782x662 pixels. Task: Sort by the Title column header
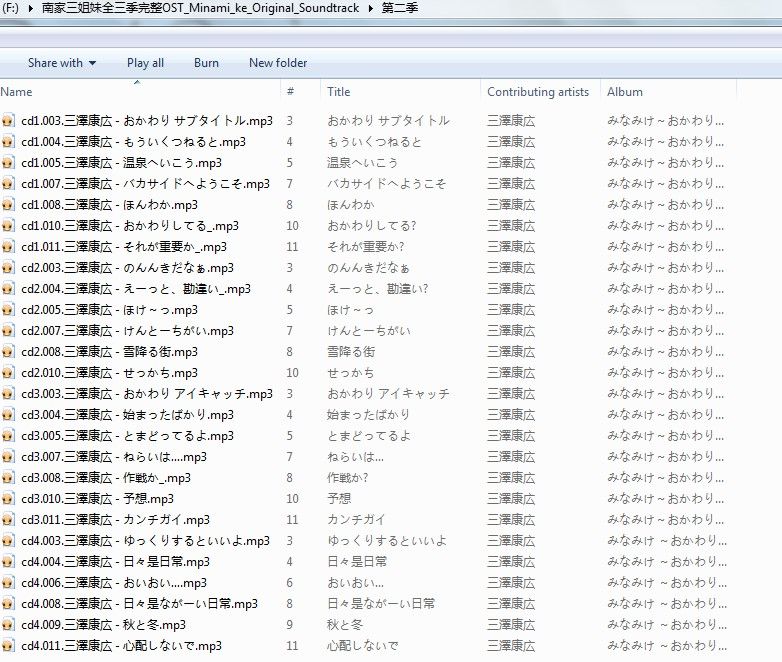[x=400, y=92]
